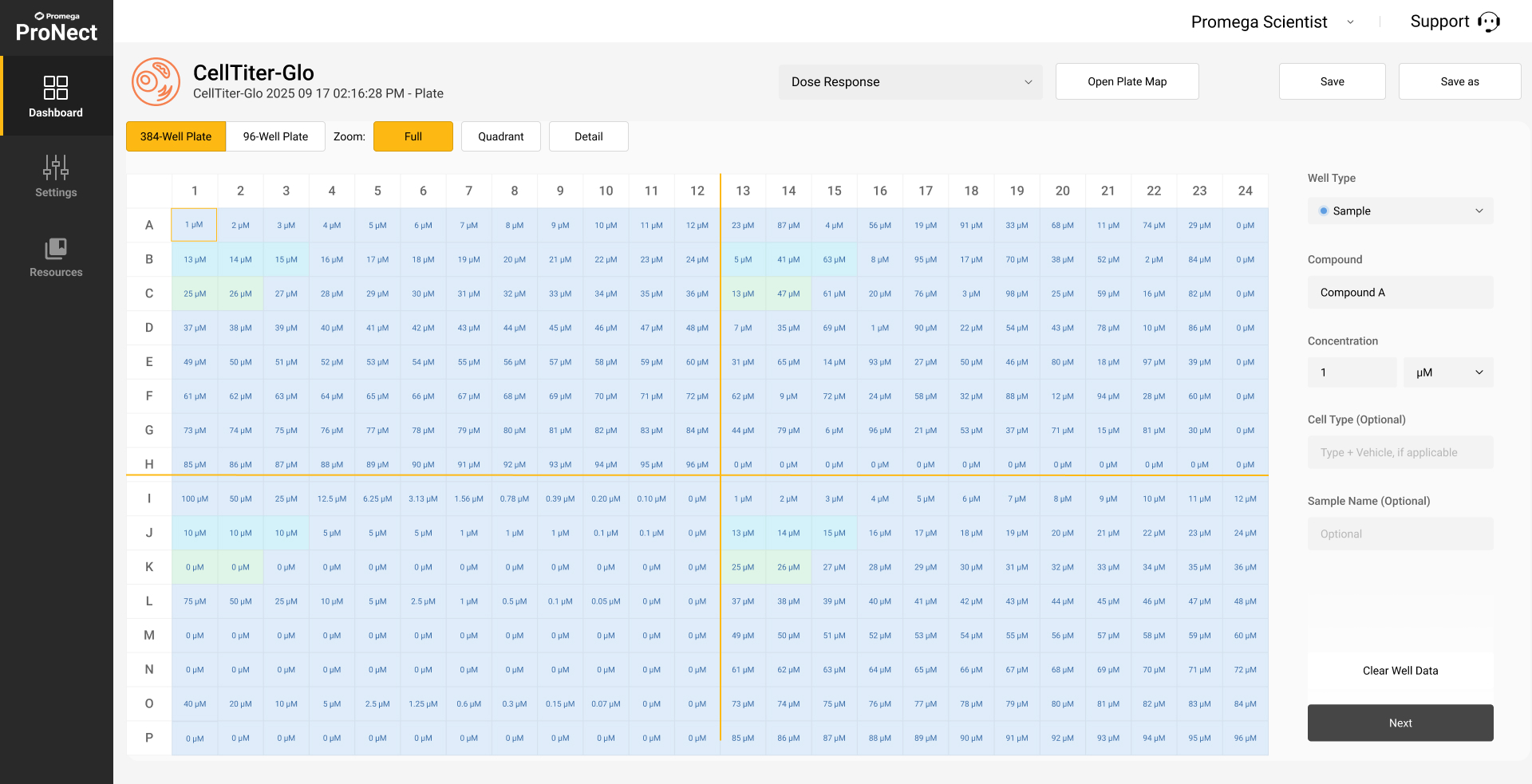This screenshot has height=784, width=1532.
Task: Select well O7 with 0.6 µM
Action: [x=468, y=704]
